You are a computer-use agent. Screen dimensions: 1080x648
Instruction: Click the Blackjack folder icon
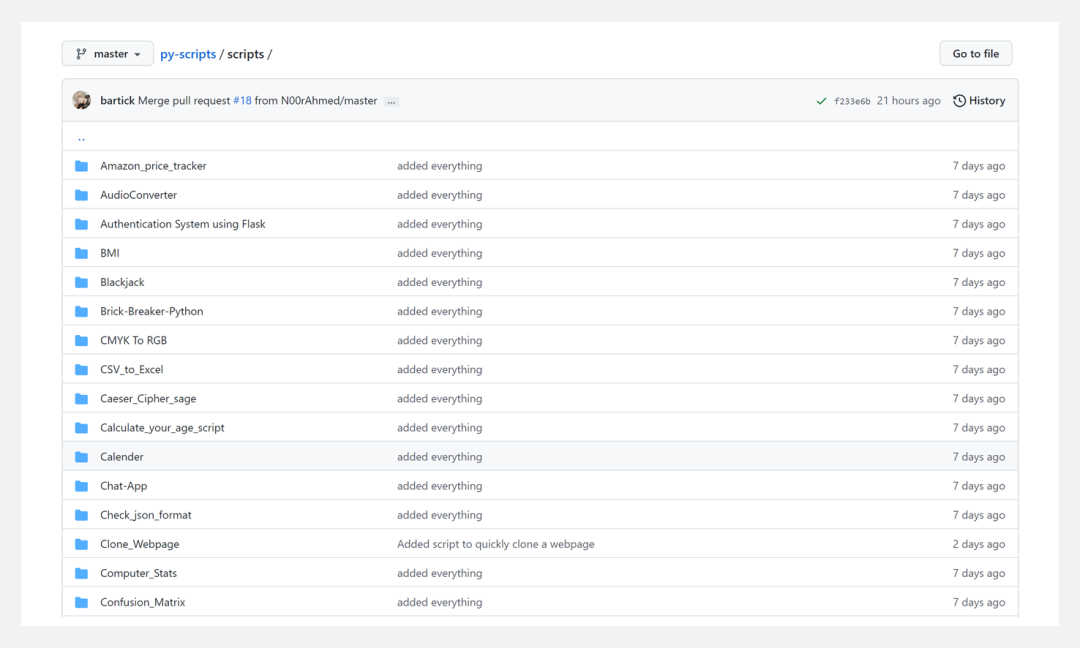click(x=82, y=282)
